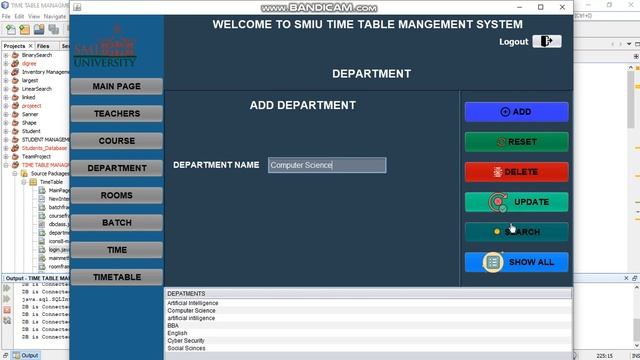Viewport: 640px width, 360px height.
Task: Click the SHOW ALL button
Action: [516, 262]
